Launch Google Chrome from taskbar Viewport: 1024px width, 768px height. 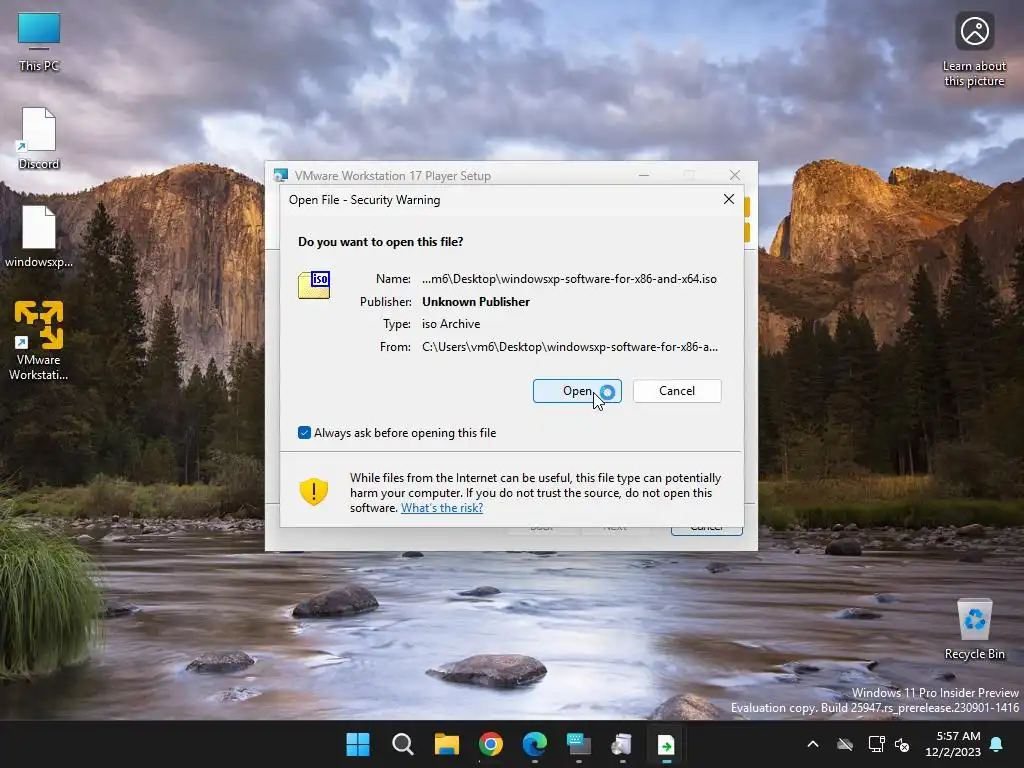tap(490, 744)
